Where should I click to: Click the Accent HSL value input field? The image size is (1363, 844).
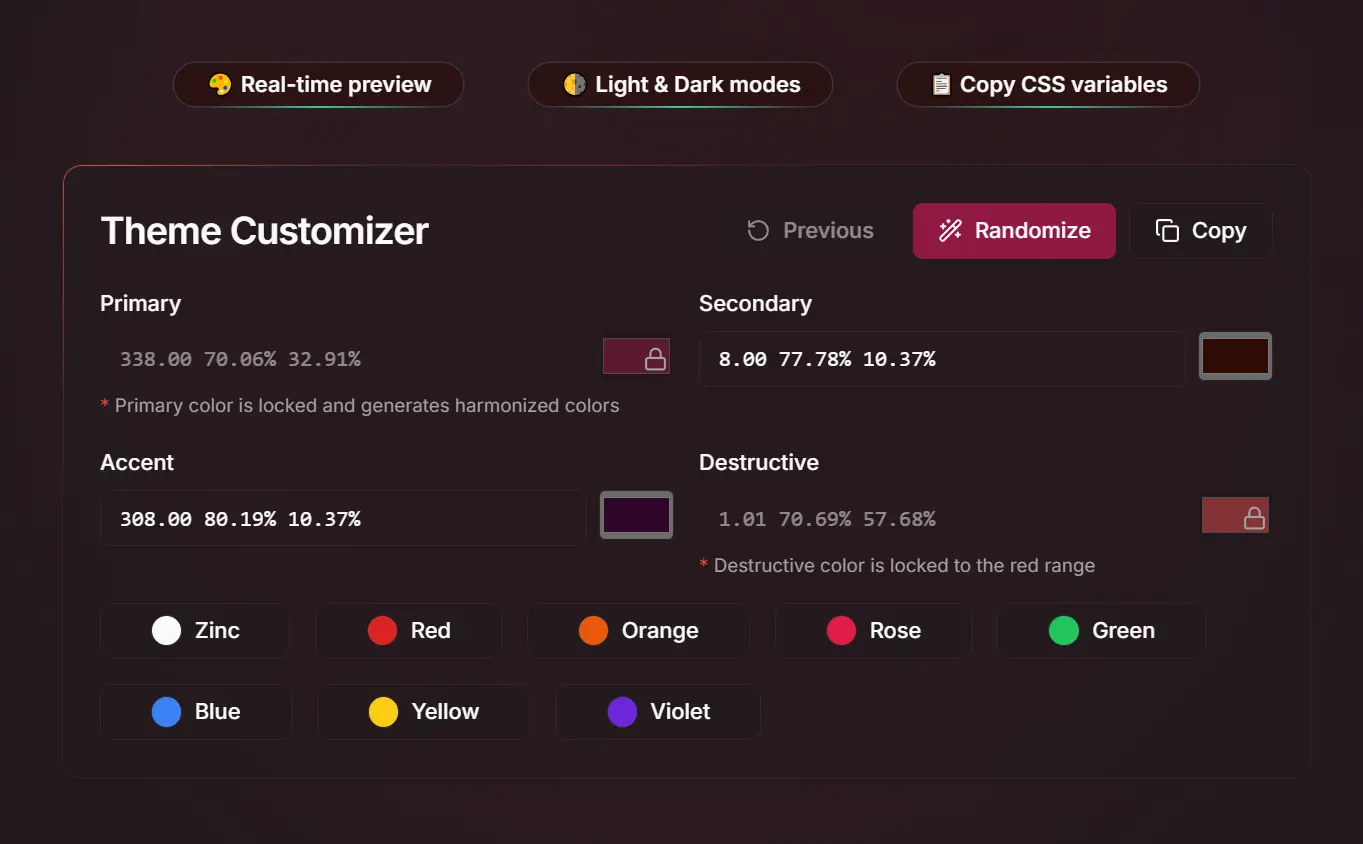coord(342,518)
